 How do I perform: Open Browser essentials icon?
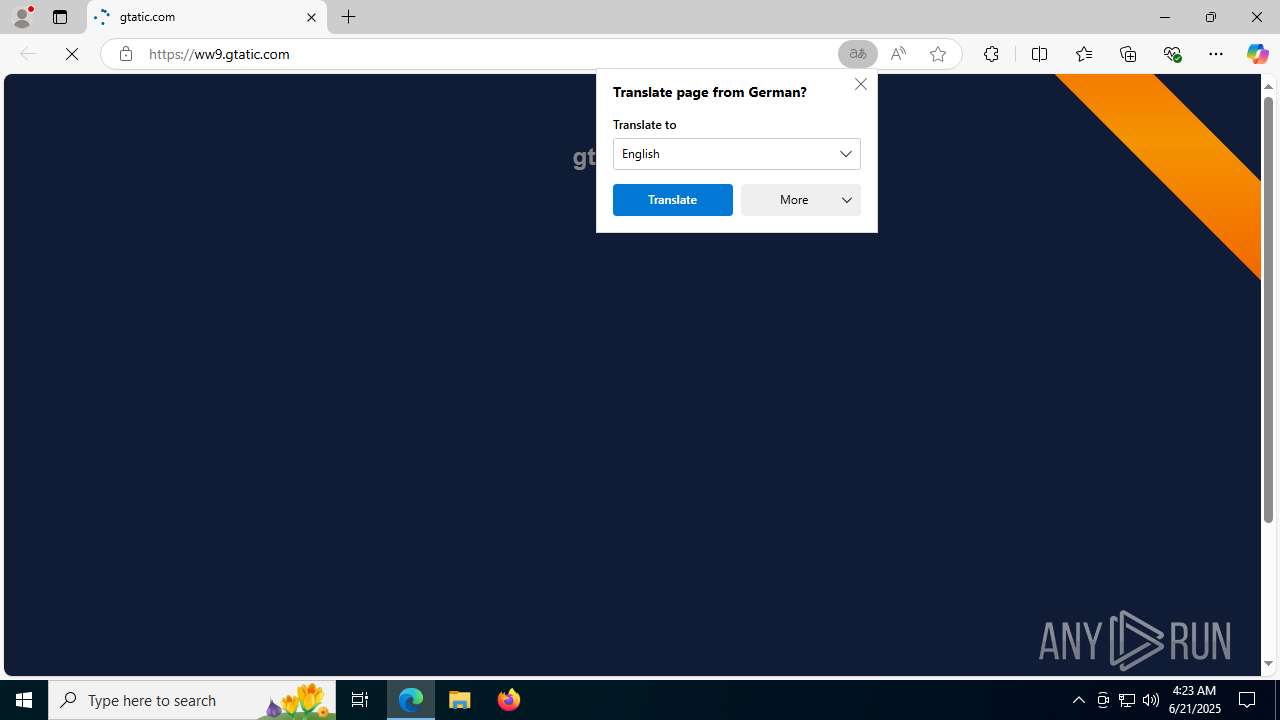[x=1172, y=54]
